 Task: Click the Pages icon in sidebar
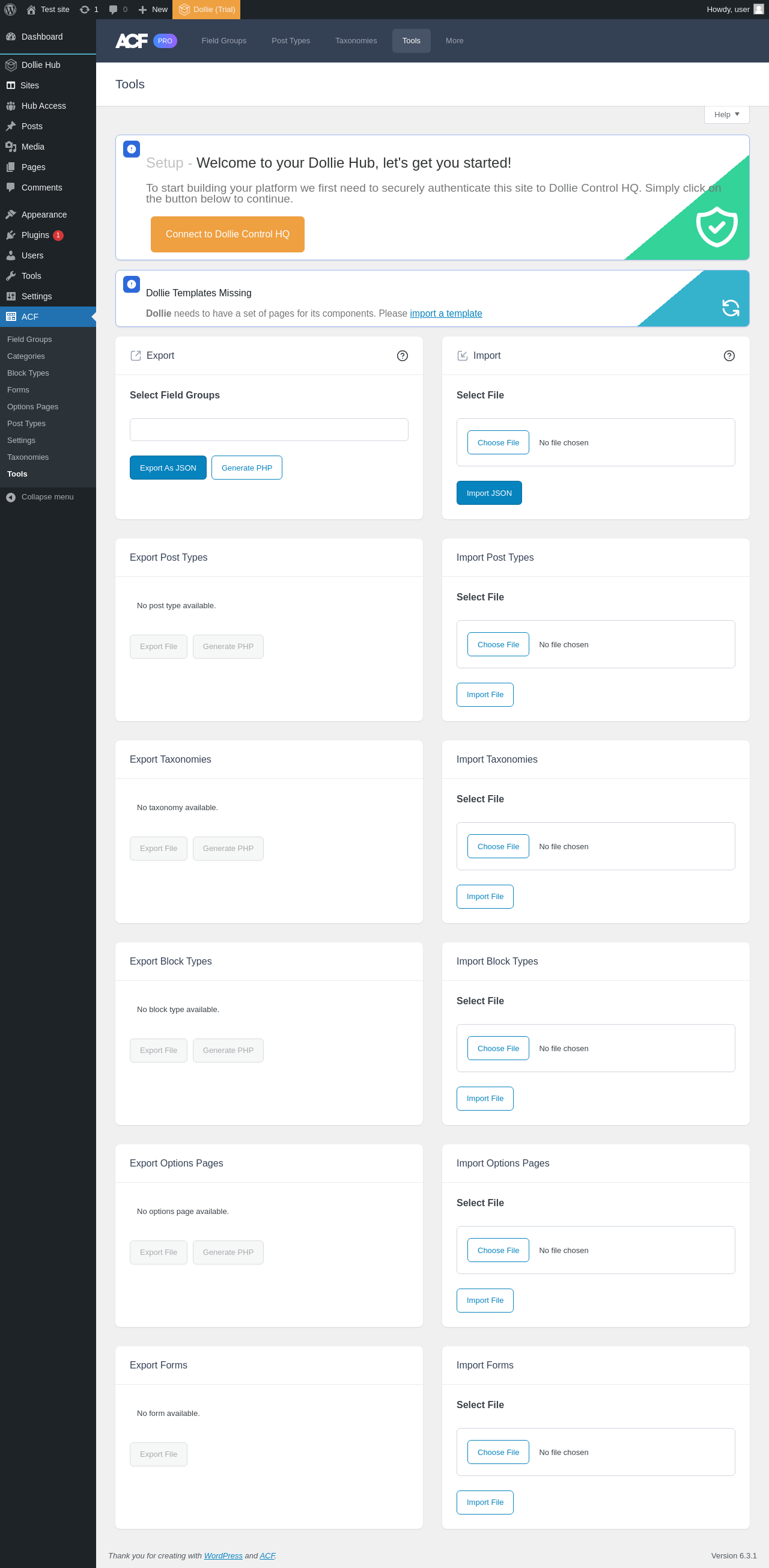coord(11,168)
